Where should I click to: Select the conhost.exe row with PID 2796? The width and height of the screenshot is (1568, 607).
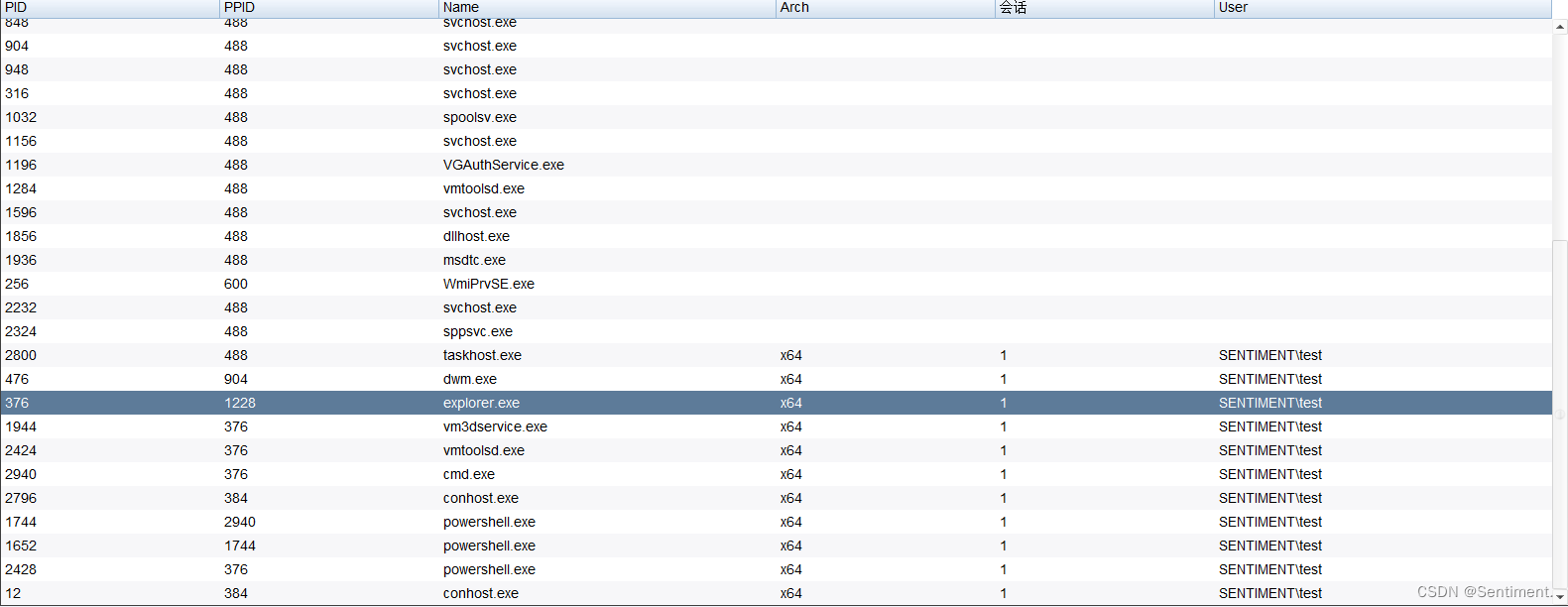(776, 498)
